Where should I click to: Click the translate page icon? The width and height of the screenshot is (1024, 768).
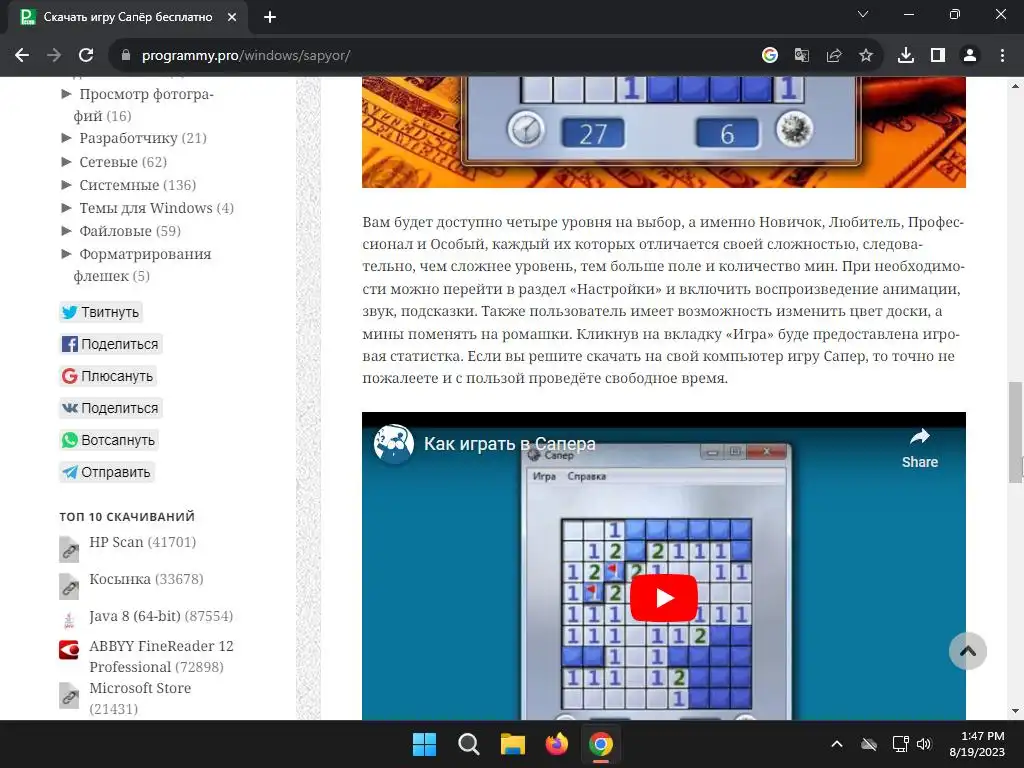[802, 56]
